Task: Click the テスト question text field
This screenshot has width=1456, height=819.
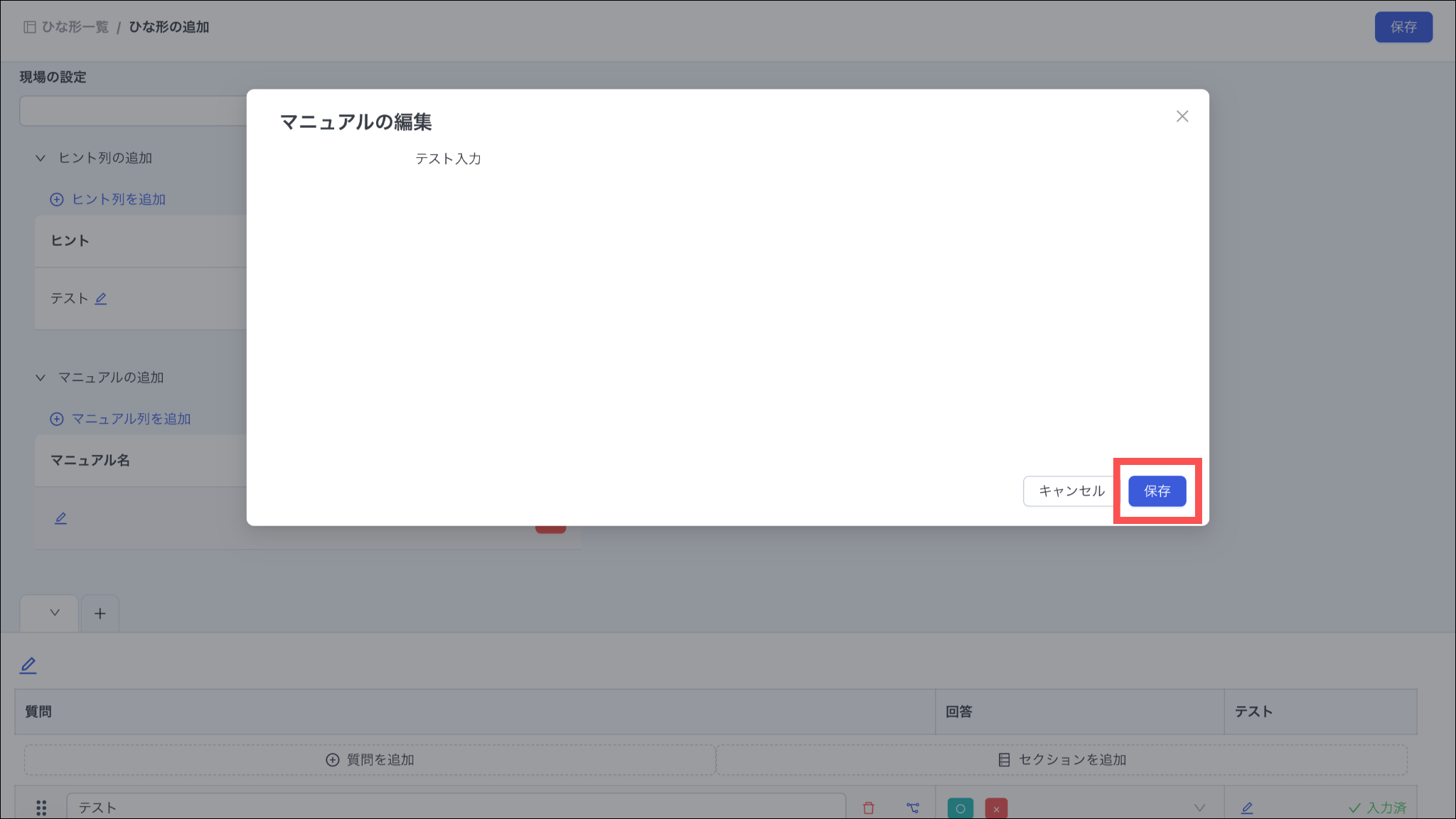Action: 456,808
